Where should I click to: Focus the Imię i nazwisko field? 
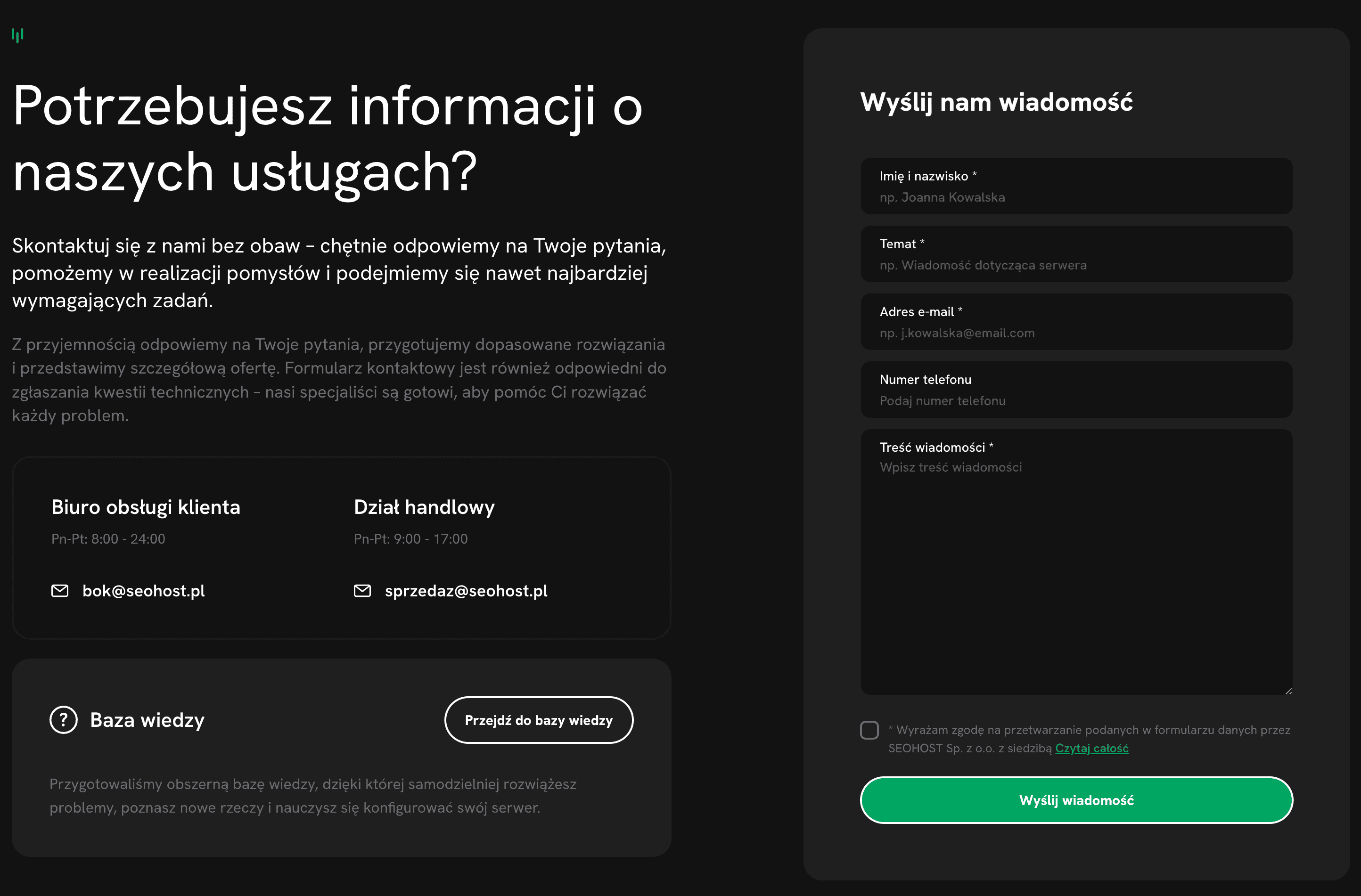coord(1075,197)
